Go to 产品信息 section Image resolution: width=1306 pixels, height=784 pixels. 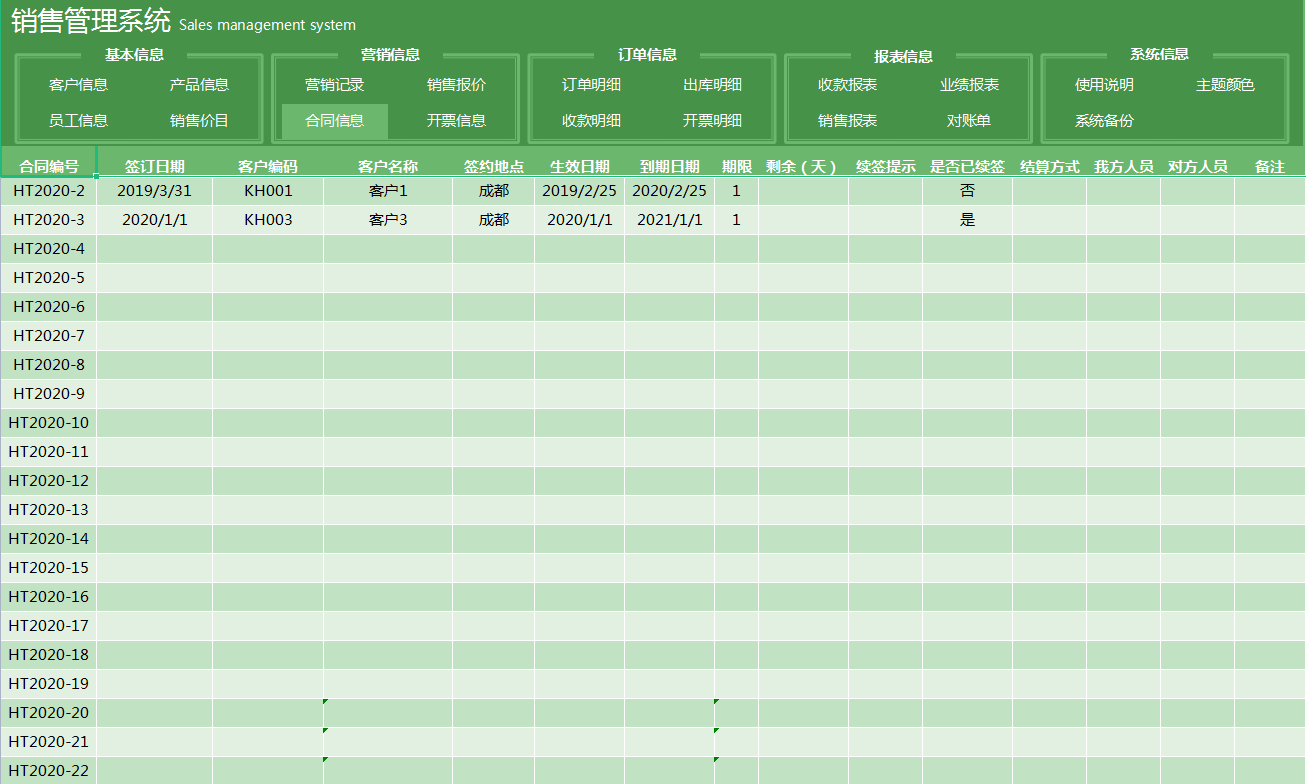click(199, 85)
